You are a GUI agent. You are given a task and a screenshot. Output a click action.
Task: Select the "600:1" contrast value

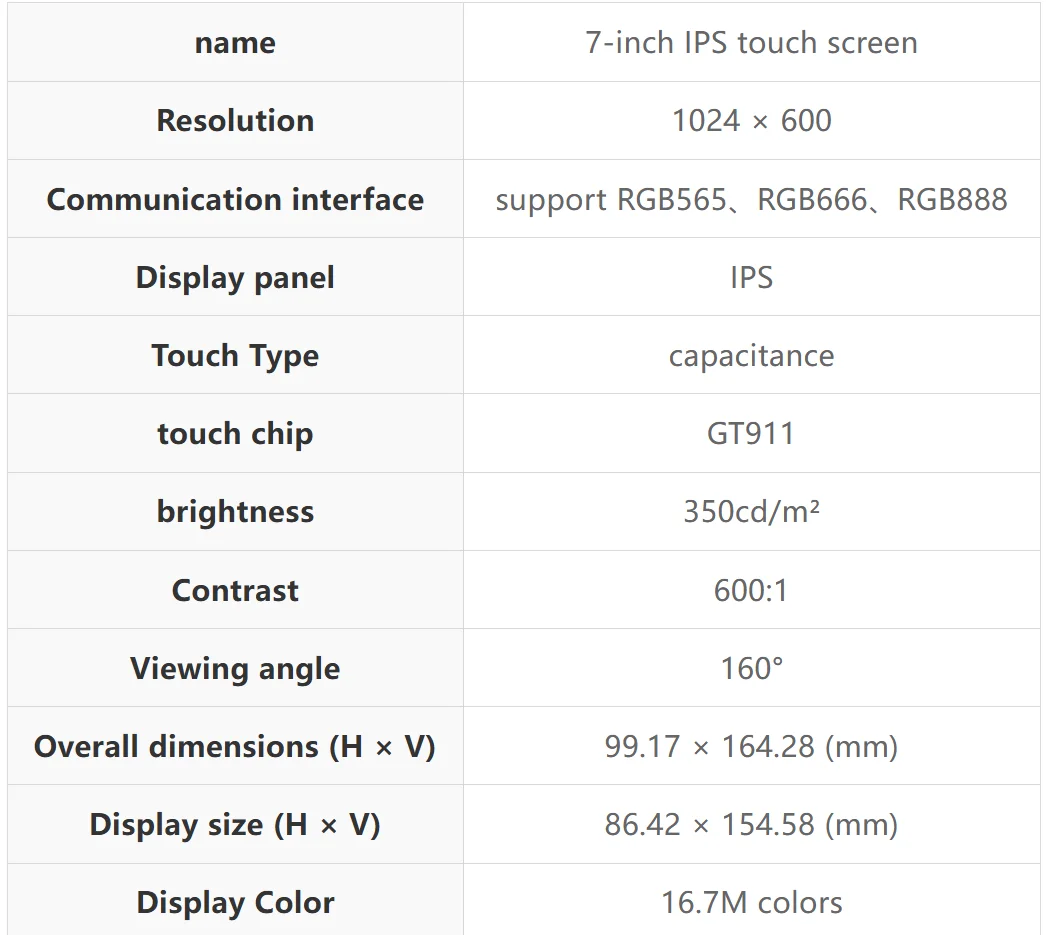[751, 590]
